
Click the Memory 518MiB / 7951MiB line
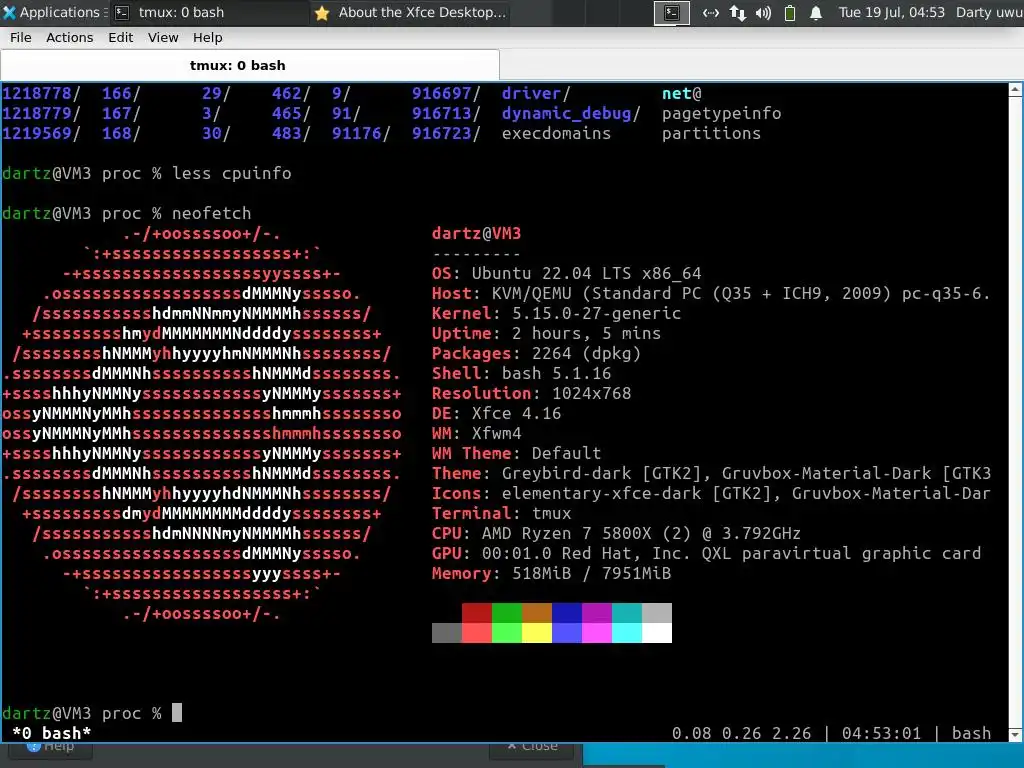pyautogui.click(x=552, y=573)
